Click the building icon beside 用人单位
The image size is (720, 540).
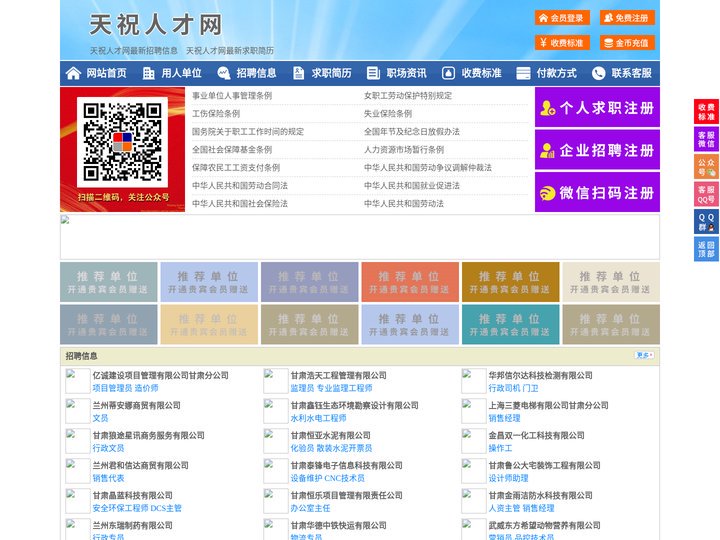point(148,73)
